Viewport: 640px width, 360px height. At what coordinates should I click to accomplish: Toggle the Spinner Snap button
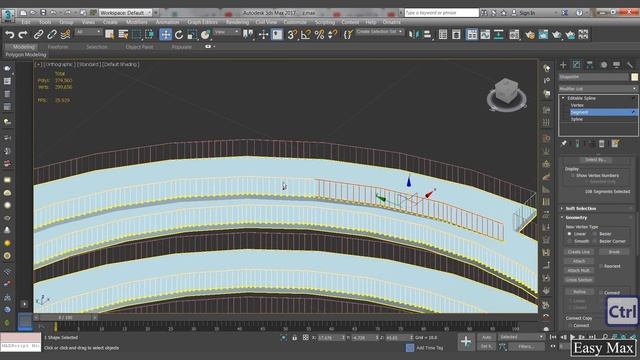point(333,35)
